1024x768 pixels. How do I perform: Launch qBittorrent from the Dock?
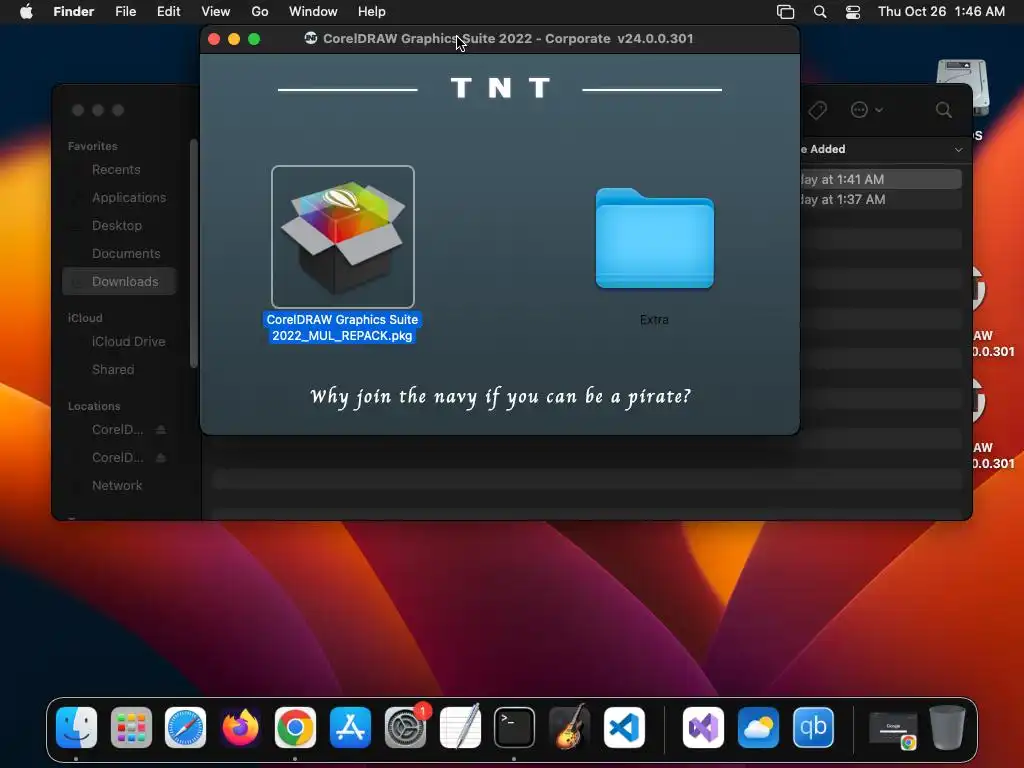click(813, 727)
